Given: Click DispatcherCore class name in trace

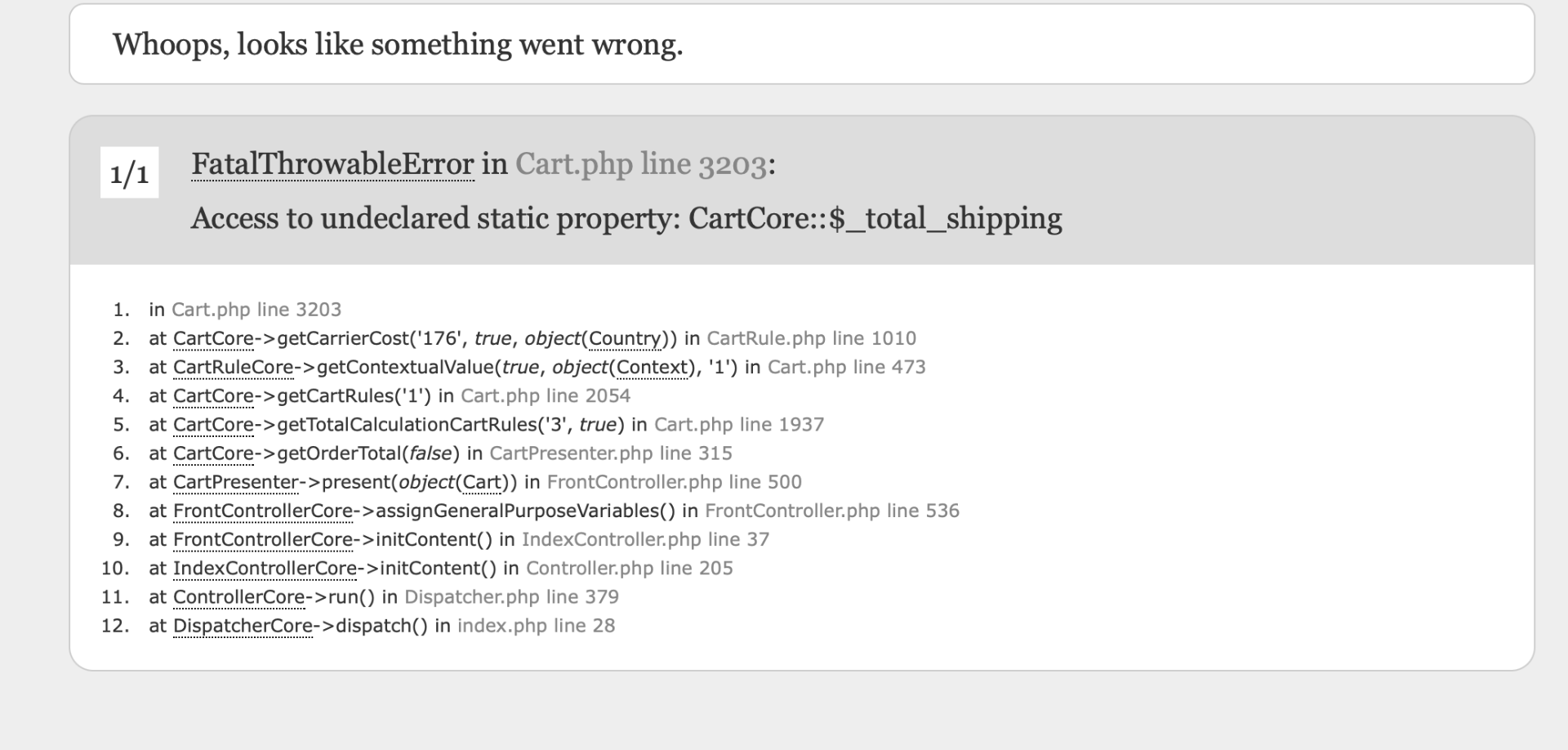Looking at the screenshot, I should [243, 626].
